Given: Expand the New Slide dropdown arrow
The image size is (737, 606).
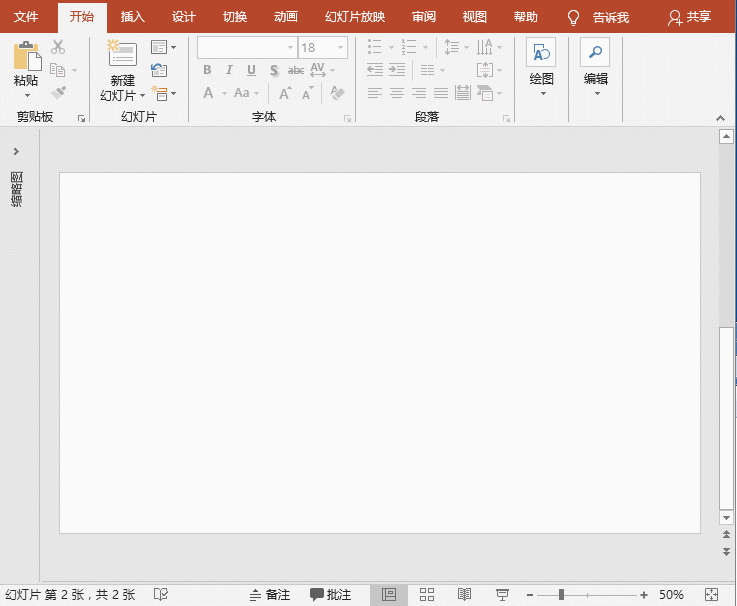Looking at the screenshot, I should pyautogui.click(x=142, y=96).
